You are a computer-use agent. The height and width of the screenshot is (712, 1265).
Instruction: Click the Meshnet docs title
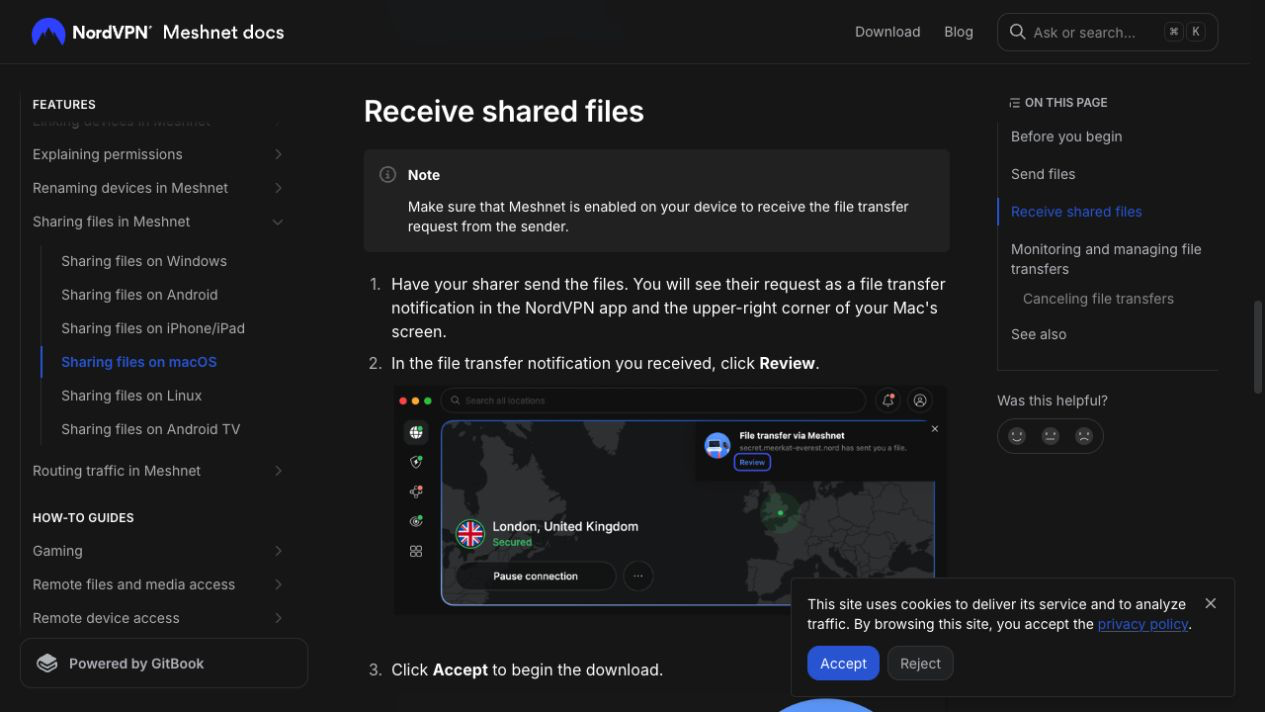click(x=223, y=32)
